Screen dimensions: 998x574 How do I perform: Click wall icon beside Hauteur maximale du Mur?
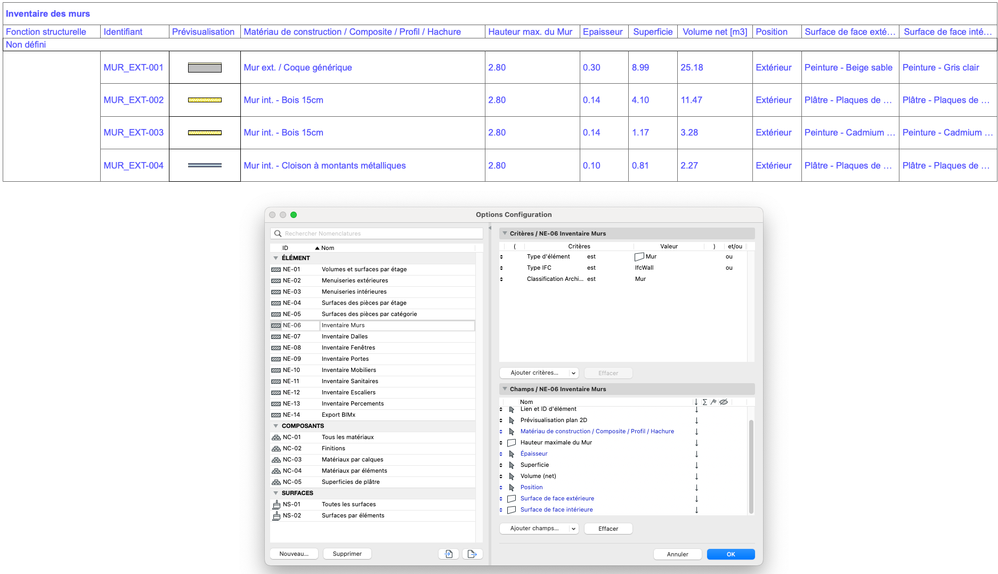coord(511,442)
